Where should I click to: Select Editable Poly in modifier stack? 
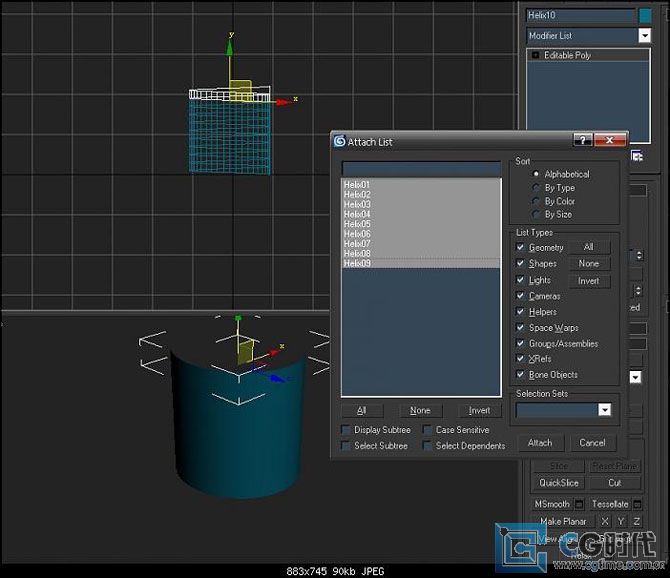coord(567,55)
